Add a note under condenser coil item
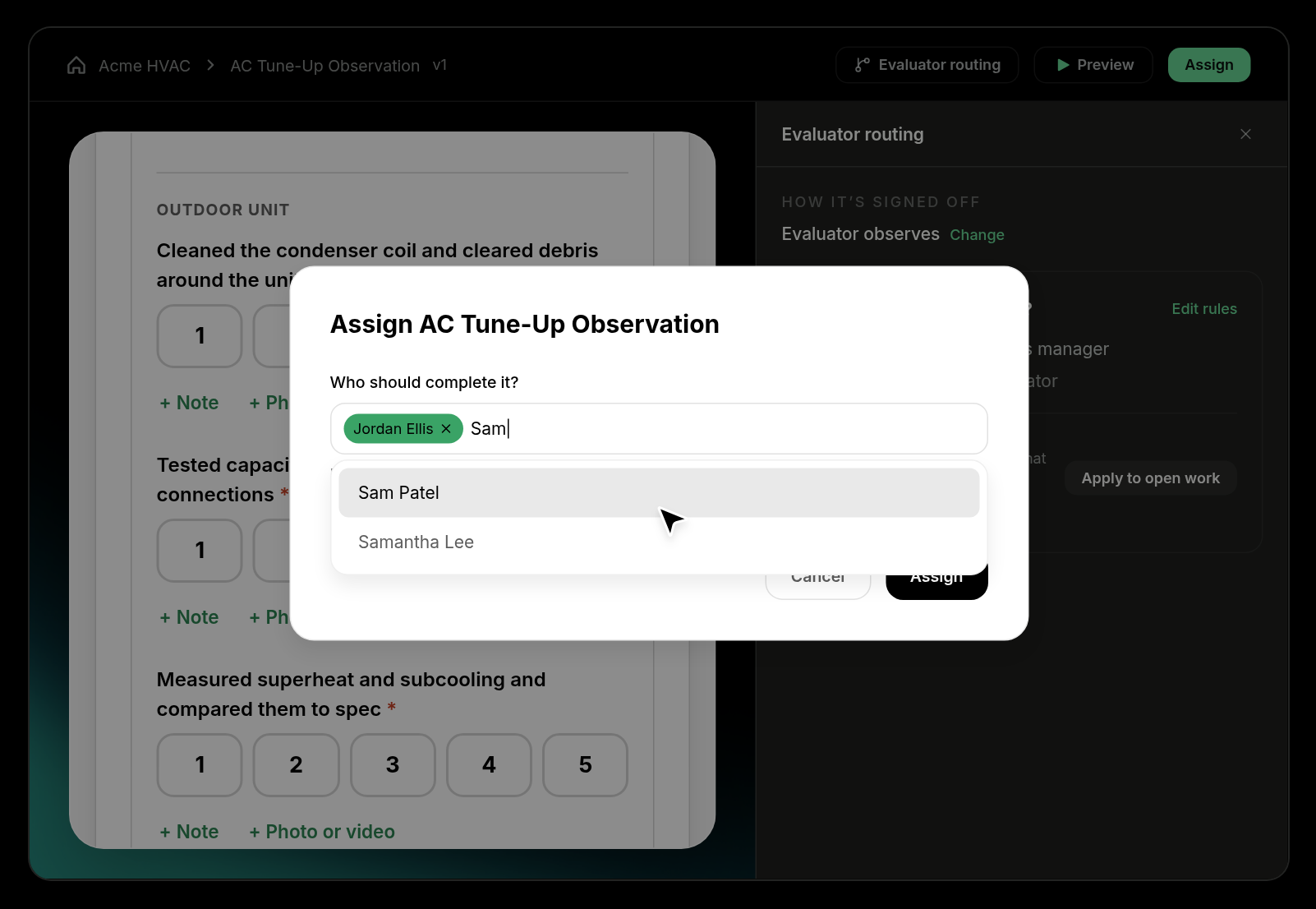The height and width of the screenshot is (909, 1316). [189, 403]
